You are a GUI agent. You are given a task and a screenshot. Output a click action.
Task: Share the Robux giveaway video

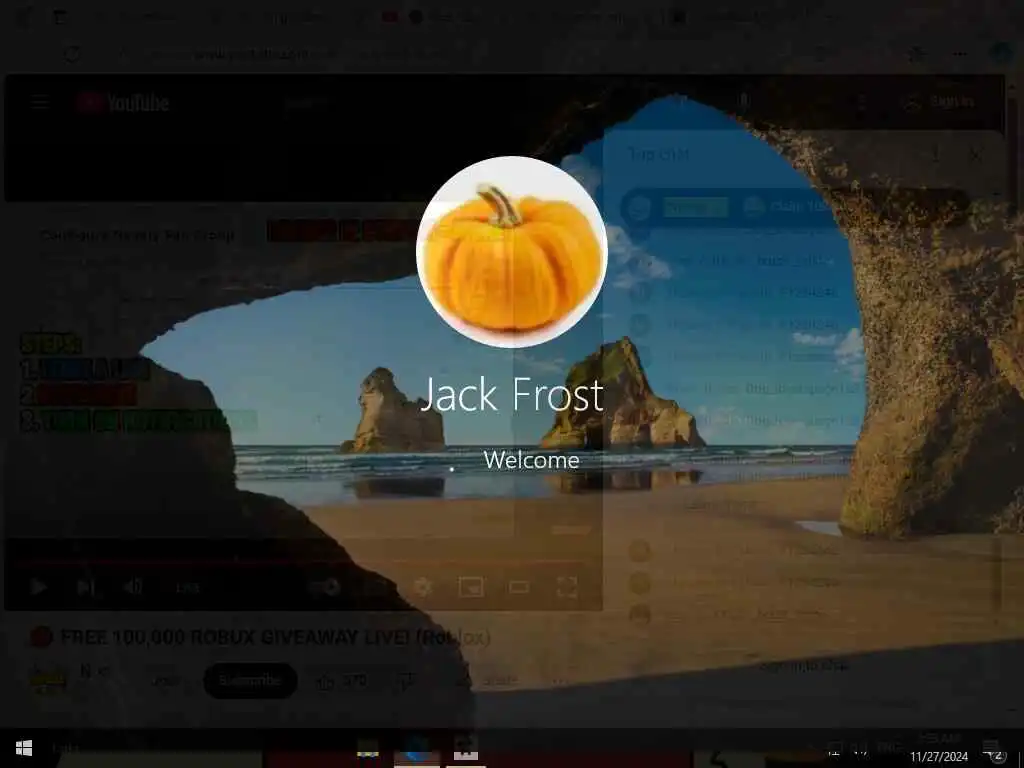487,680
